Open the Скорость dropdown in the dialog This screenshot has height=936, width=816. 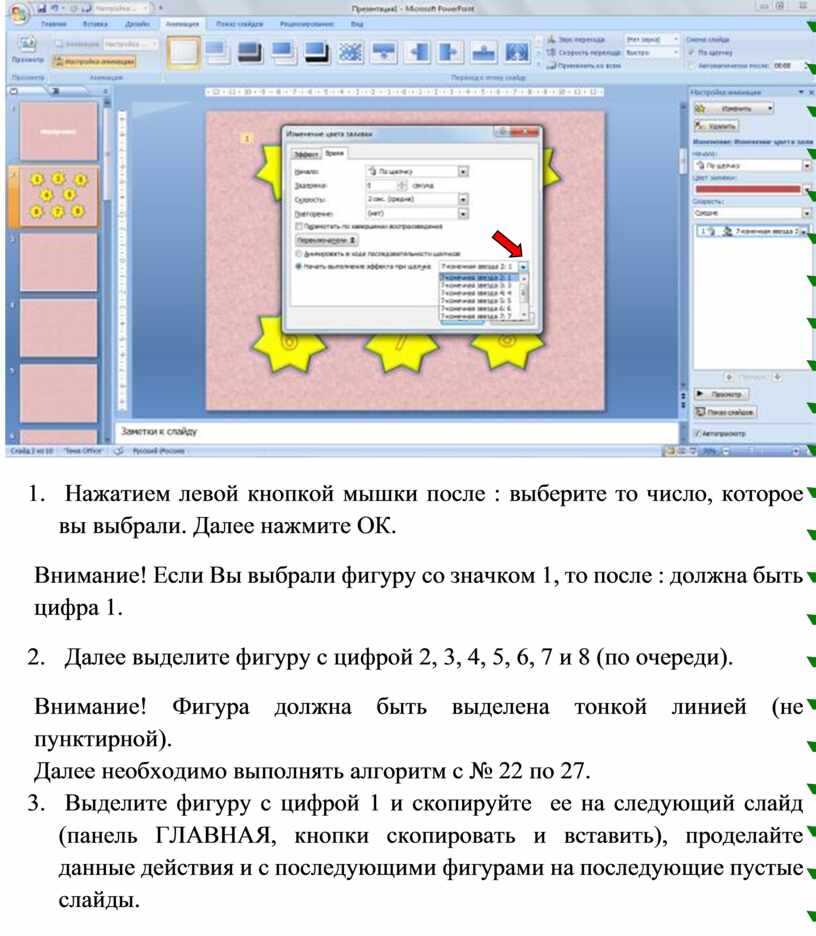(x=463, y=199)
